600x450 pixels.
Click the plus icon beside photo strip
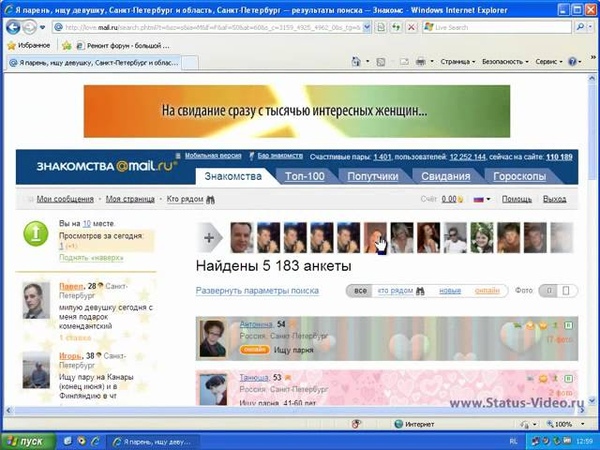pyautogui.click(x=209, y=238)
